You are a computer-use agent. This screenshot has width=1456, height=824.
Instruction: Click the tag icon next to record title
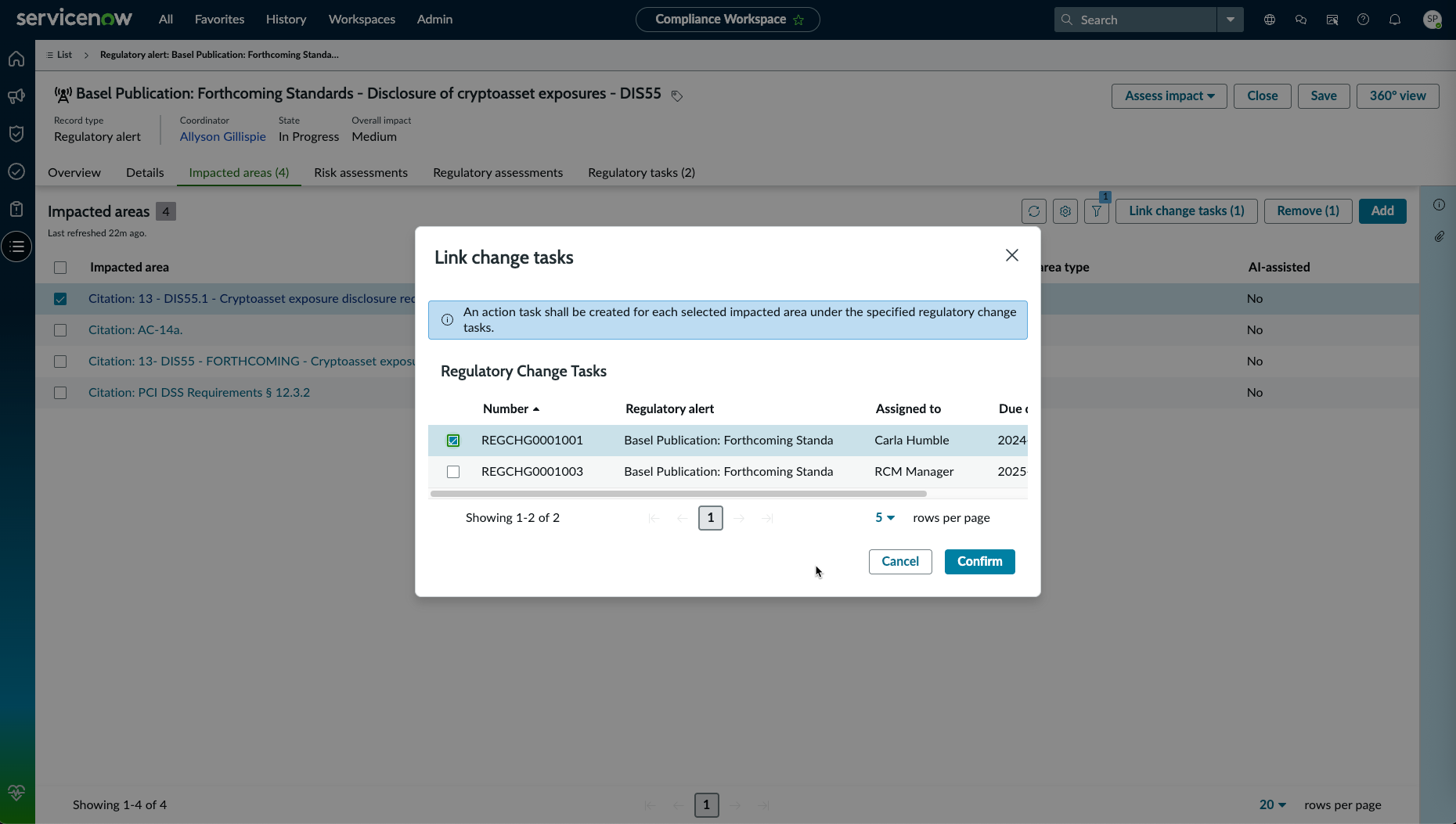pyautogui.click(x=677, y=96)
